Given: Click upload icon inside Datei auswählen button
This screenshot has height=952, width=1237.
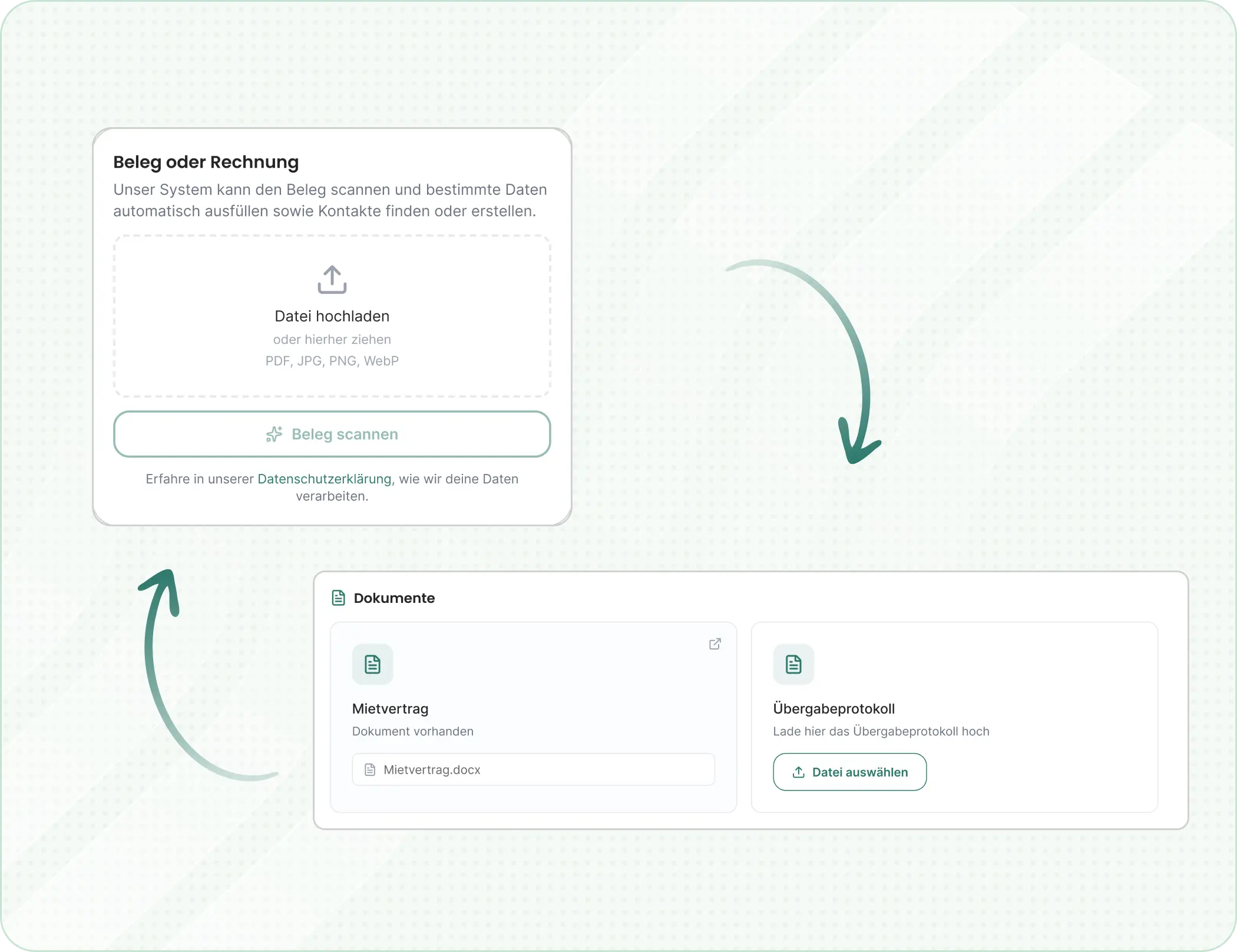Looking at the screenshot, I should click(798, 772).
